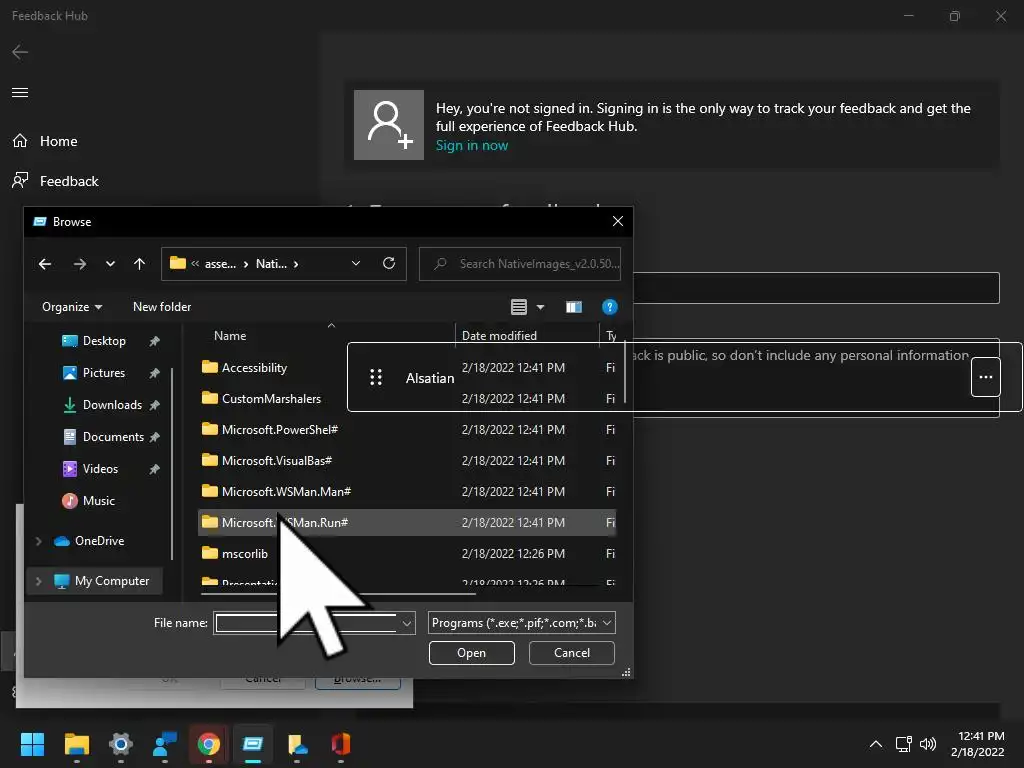Expand the OneDrive tree node
This screenshot has height=768, width=1024.
click(39, 541)
